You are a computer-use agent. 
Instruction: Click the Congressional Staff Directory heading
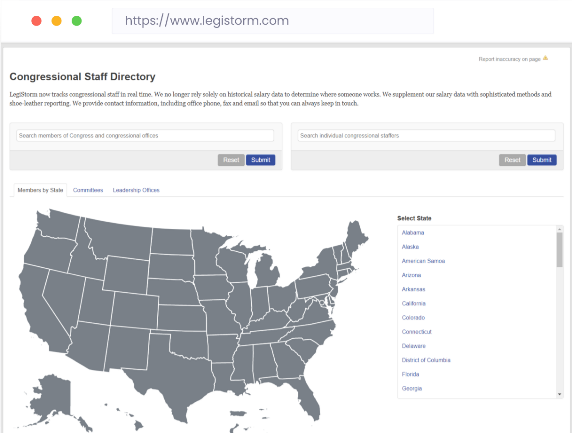coord(82,77)
